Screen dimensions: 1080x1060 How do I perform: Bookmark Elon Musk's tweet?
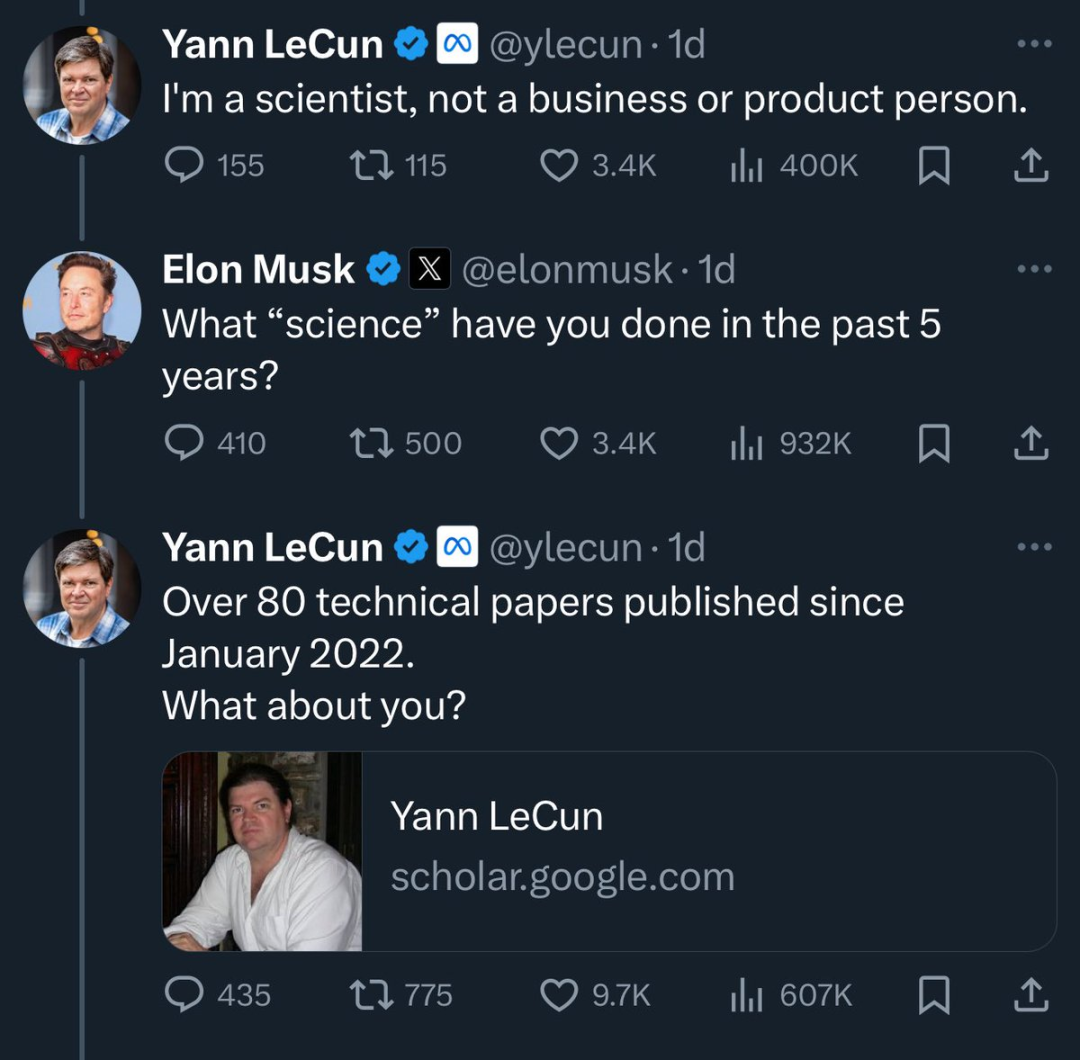pyautogui.click(x=935, y=443)
